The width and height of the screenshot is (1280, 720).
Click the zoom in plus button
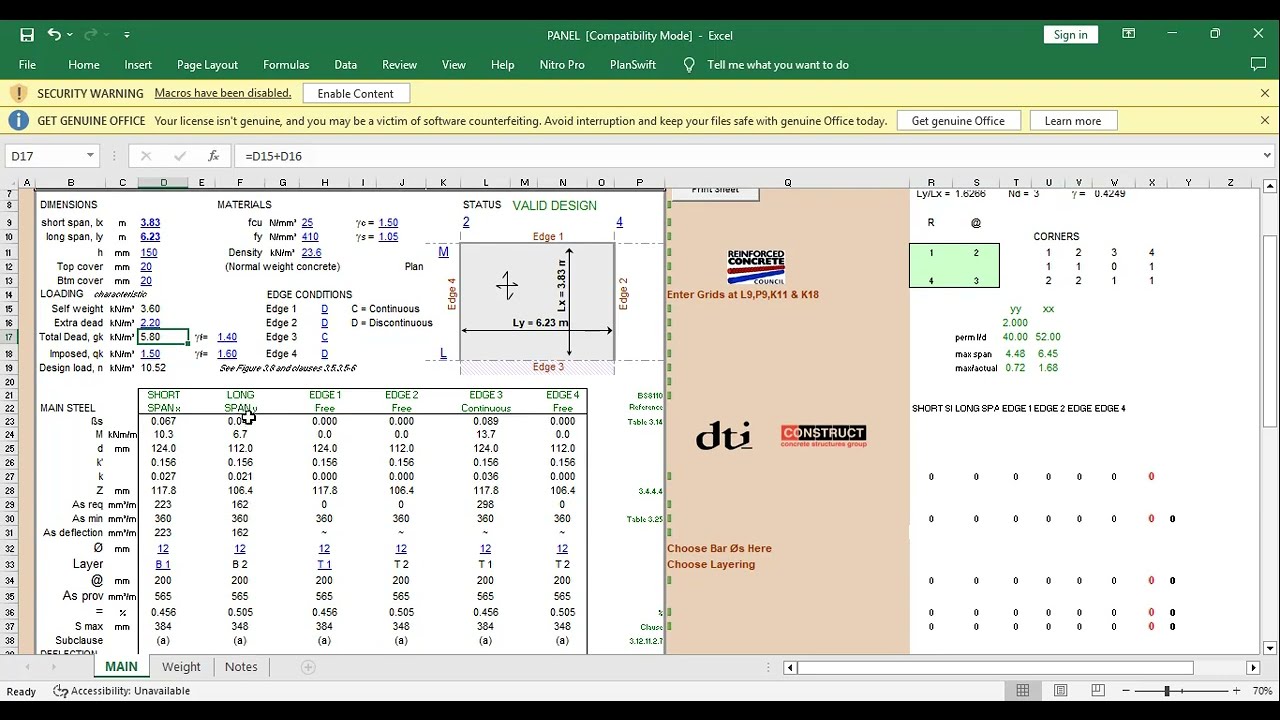pyautogui.click(x=1237, y=691)
